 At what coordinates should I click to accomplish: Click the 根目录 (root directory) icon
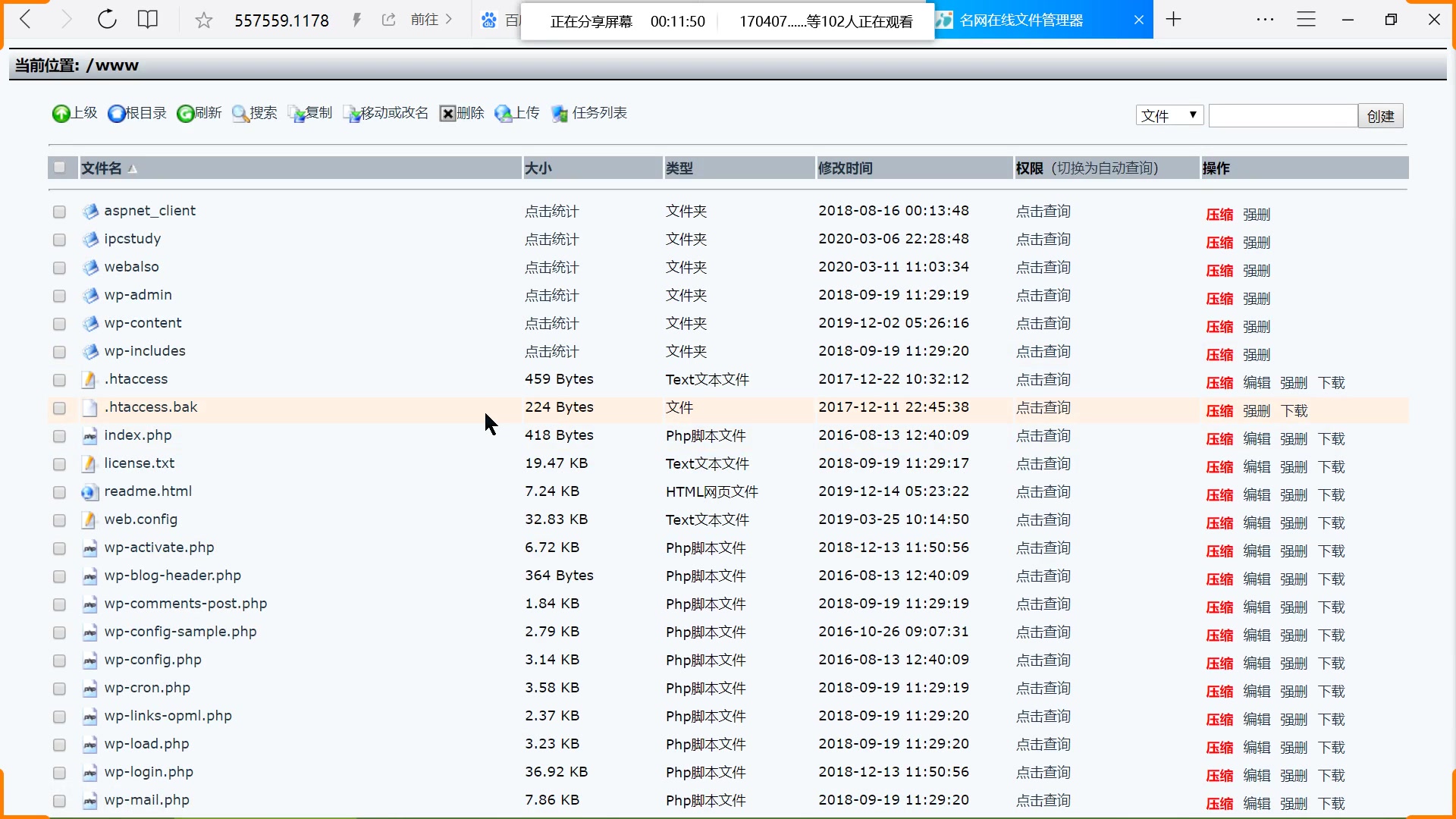click(x=117, y=114)
